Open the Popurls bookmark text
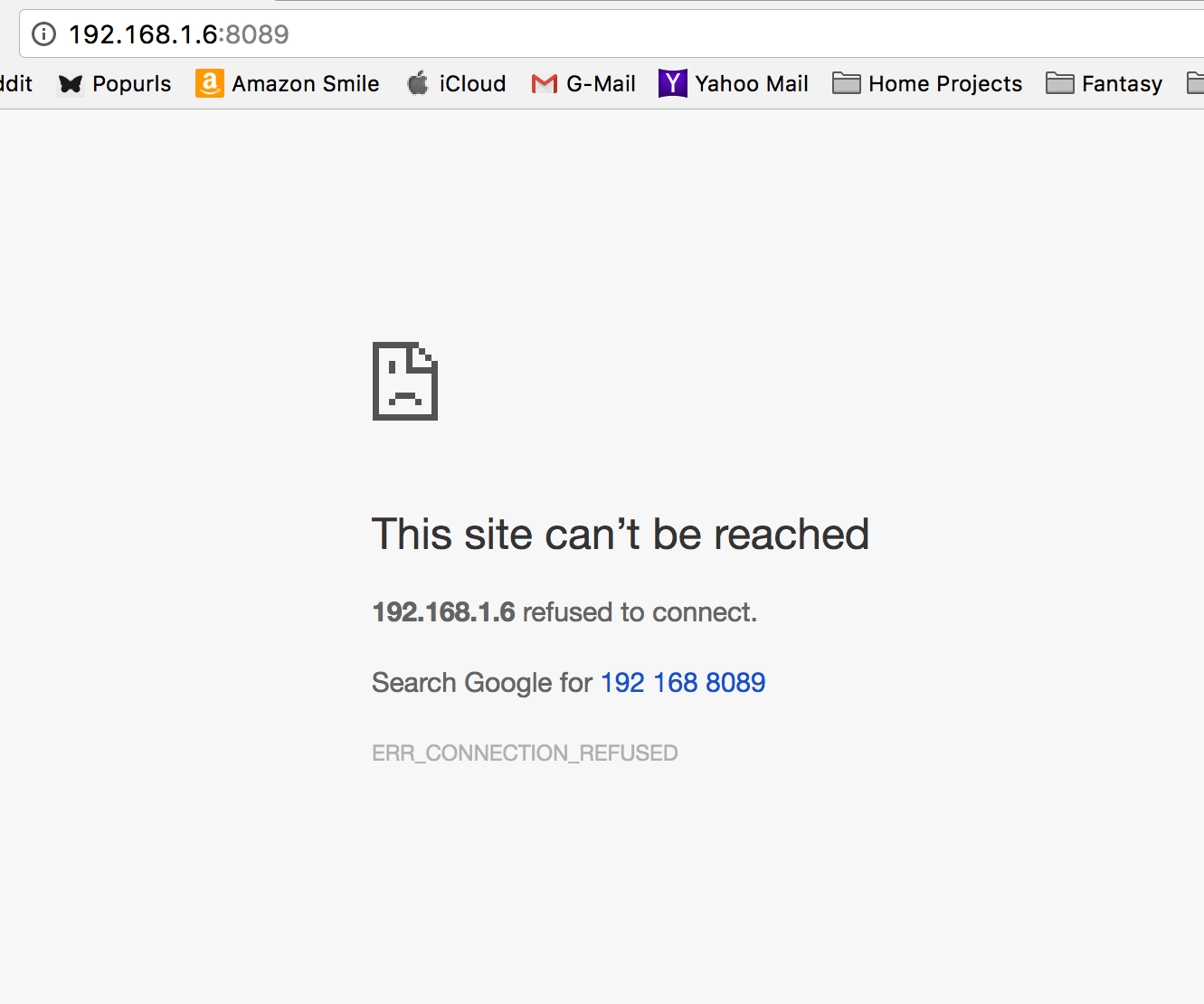 tap(131, 84)
